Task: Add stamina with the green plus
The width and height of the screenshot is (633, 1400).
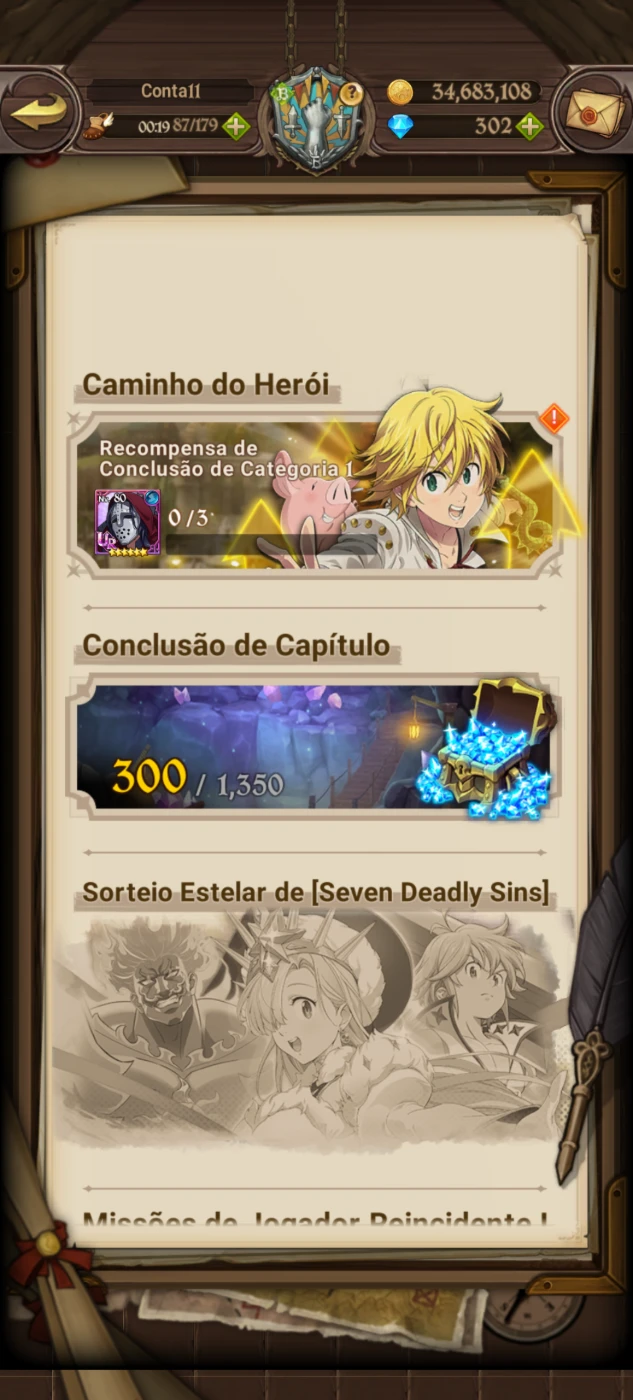Action: (x=236, y=126)
